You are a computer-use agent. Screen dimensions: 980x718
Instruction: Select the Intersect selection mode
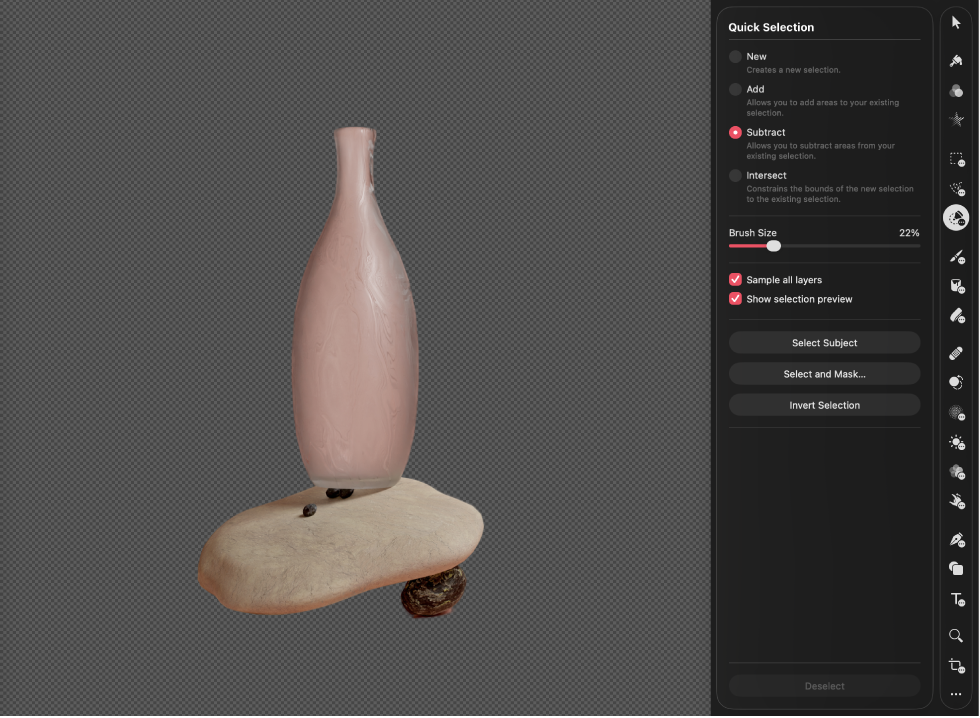736,176
